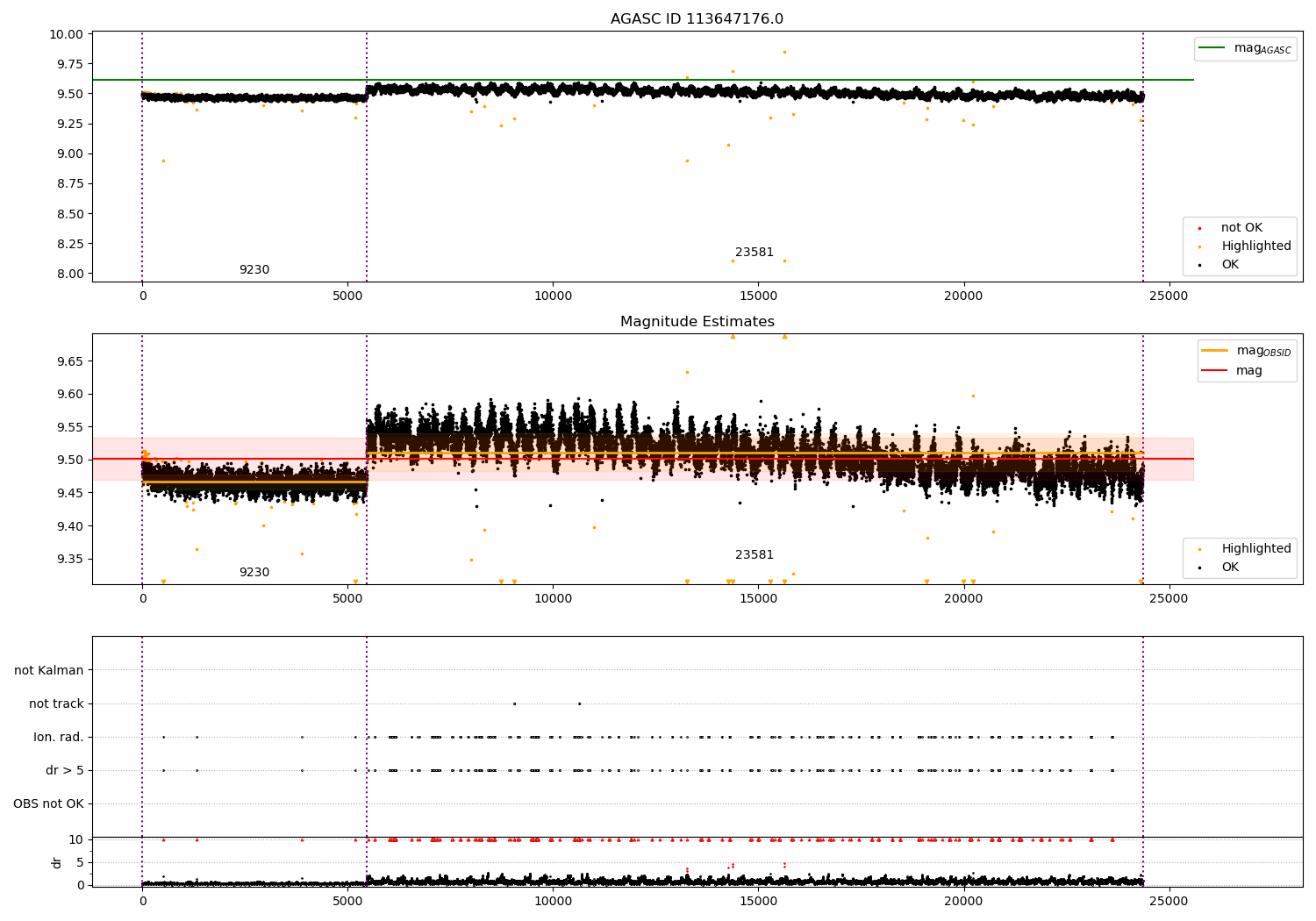Click 'not OK' legend entry in top plot
Screen dimensions: 1316x921
[x=1241, y=228]
